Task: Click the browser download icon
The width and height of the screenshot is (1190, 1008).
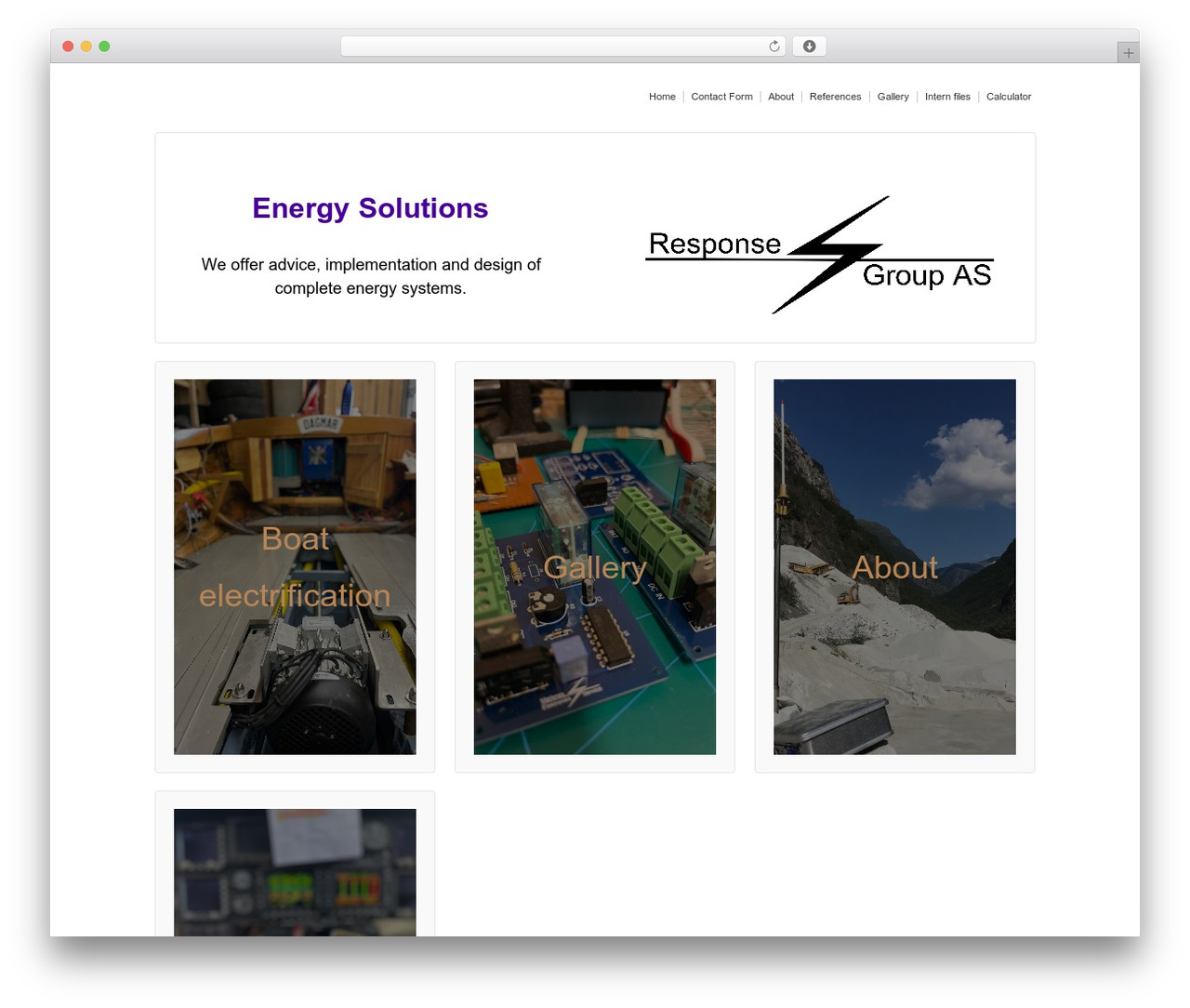Action: click(809, 46)
